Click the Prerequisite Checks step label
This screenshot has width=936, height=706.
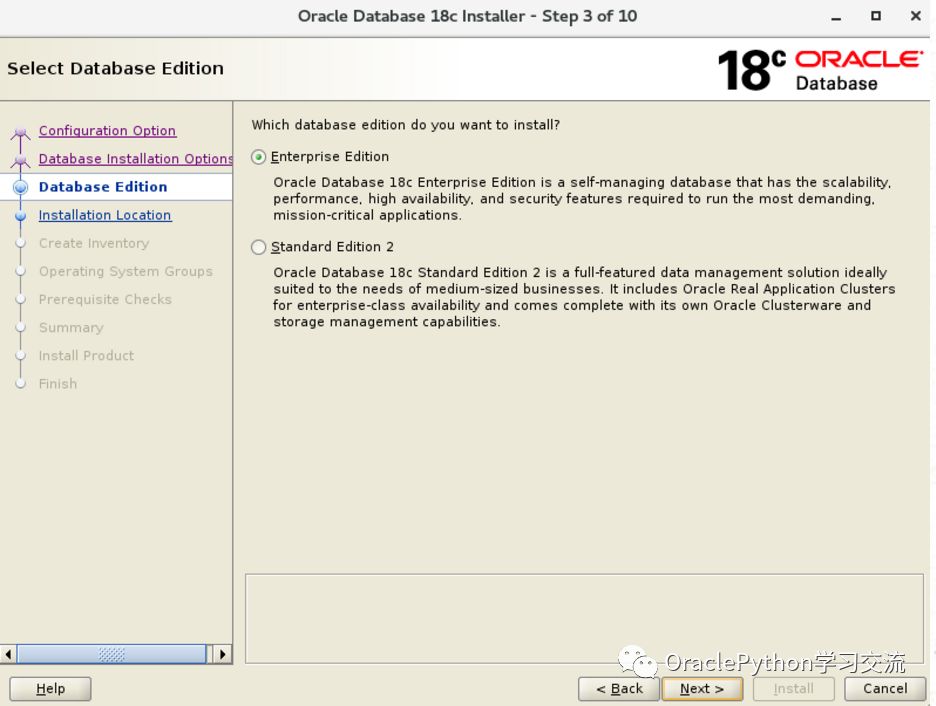105,299
